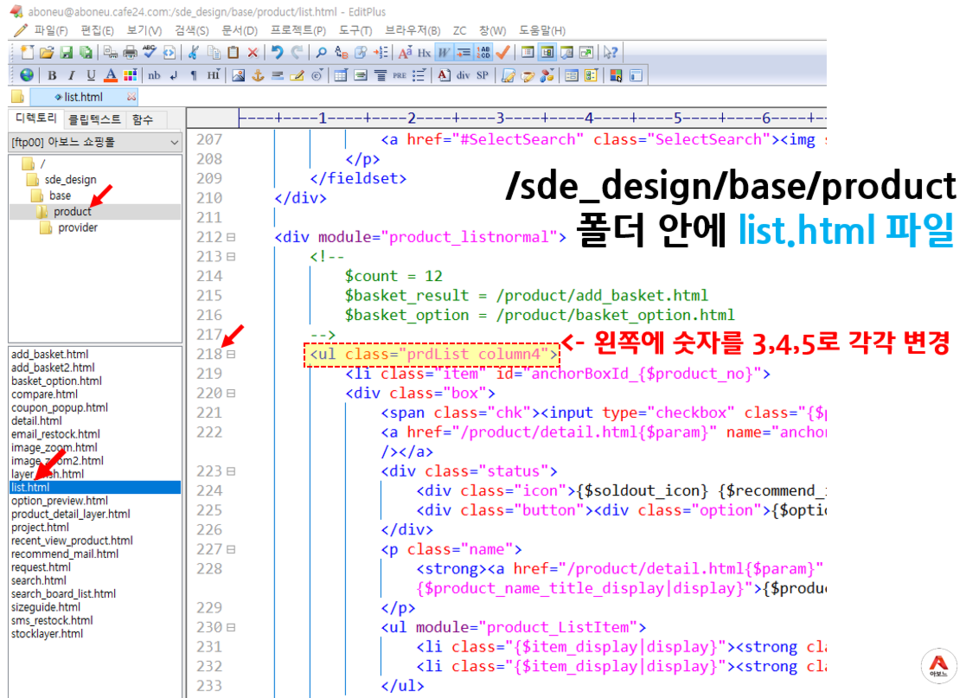Toggle Underline formatting button
The image size is (966, 698).
pyautogui.click(x=91, y=75)
